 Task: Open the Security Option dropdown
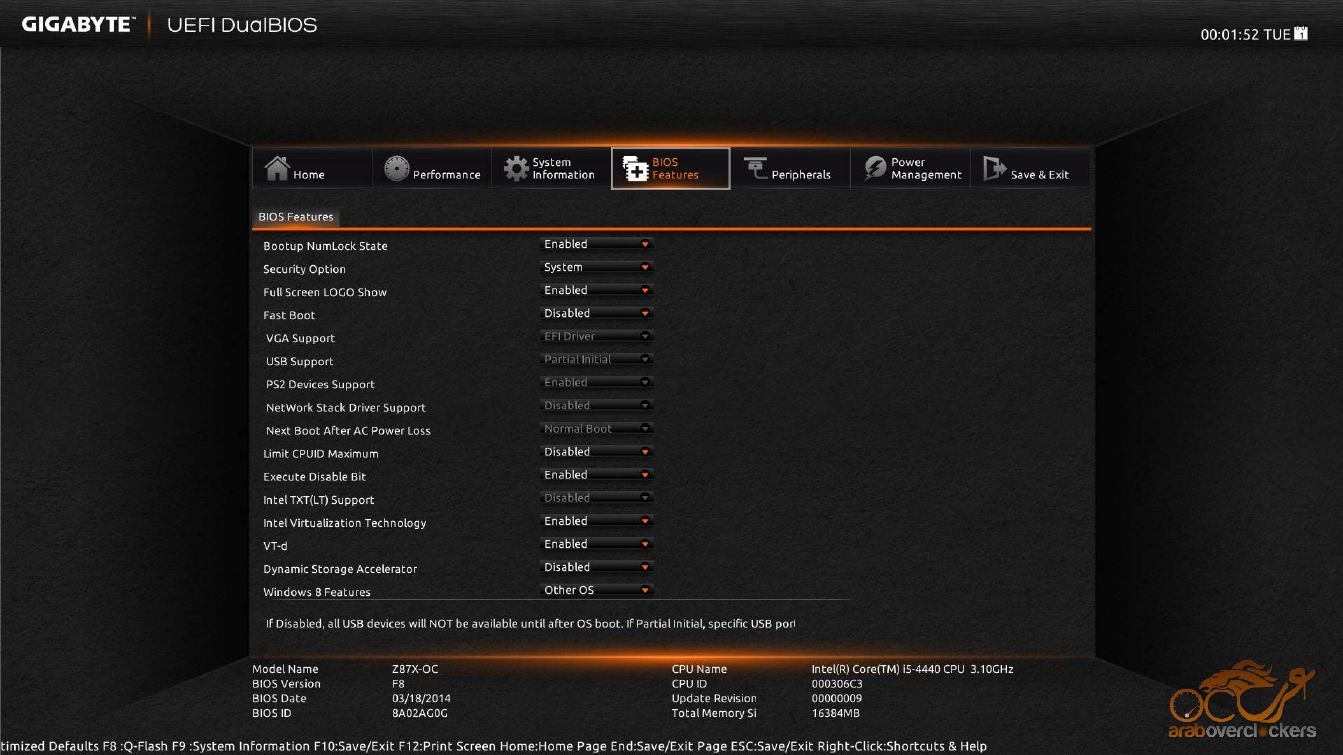(x=597, y=268)
